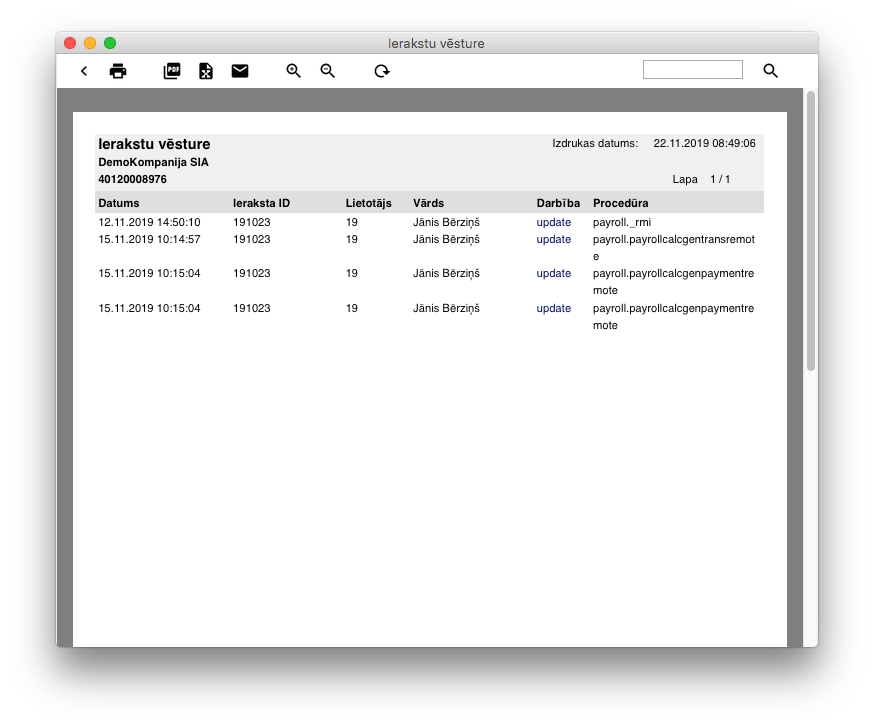Select the date 12.11.2019 14:50:10
Screen dimensions: 874x727
click(x=149, y=222)
